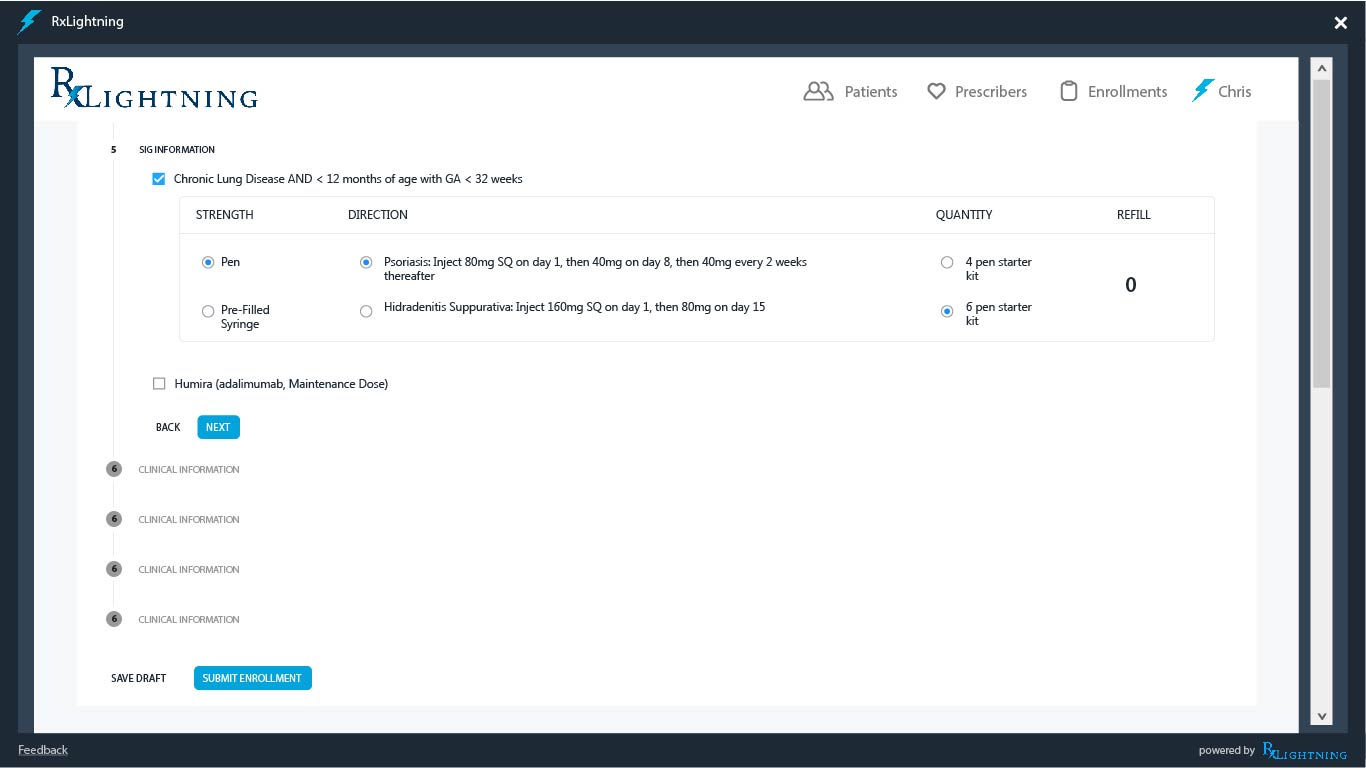Uncheck Chronic Lung Disease checkbox
This screenshot has width=1366, height=768.
pos(159,179)
